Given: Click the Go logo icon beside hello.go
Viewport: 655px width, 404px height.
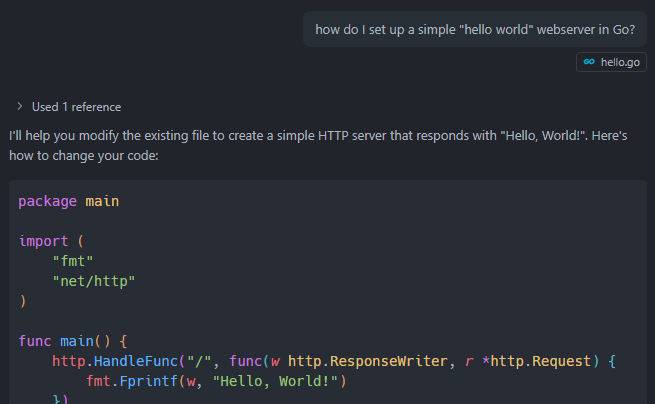Looking at the screenshot, I should pos(589,62).
